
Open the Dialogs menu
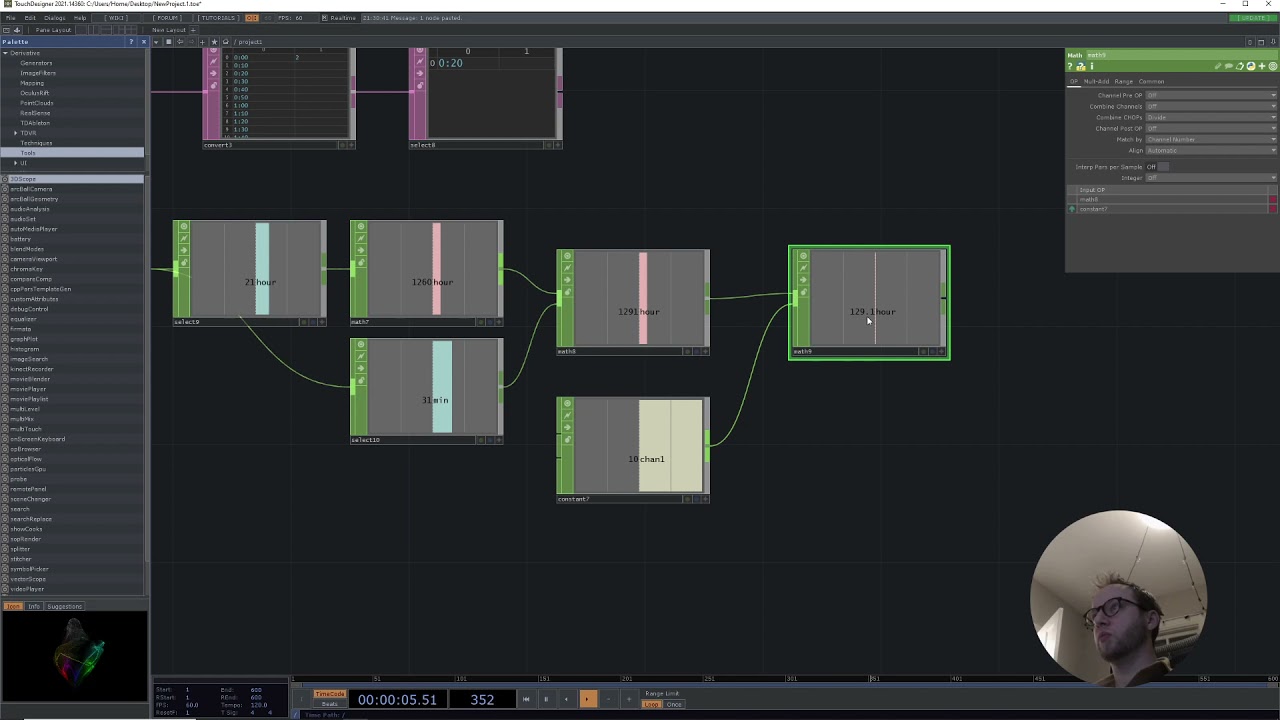pos(55,18)
